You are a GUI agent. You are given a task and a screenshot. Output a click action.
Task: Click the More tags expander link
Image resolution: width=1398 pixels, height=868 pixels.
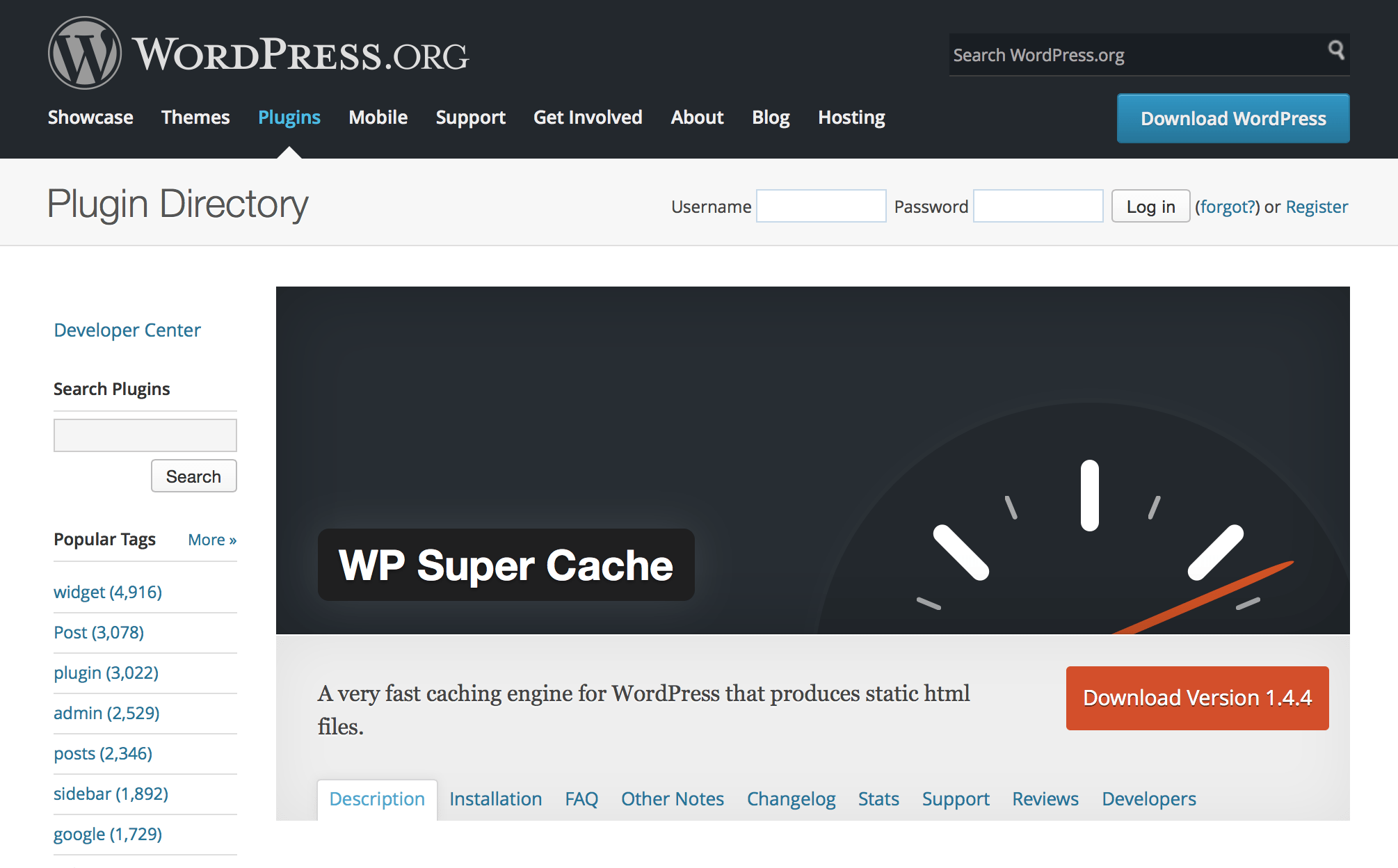click(211, 539)
